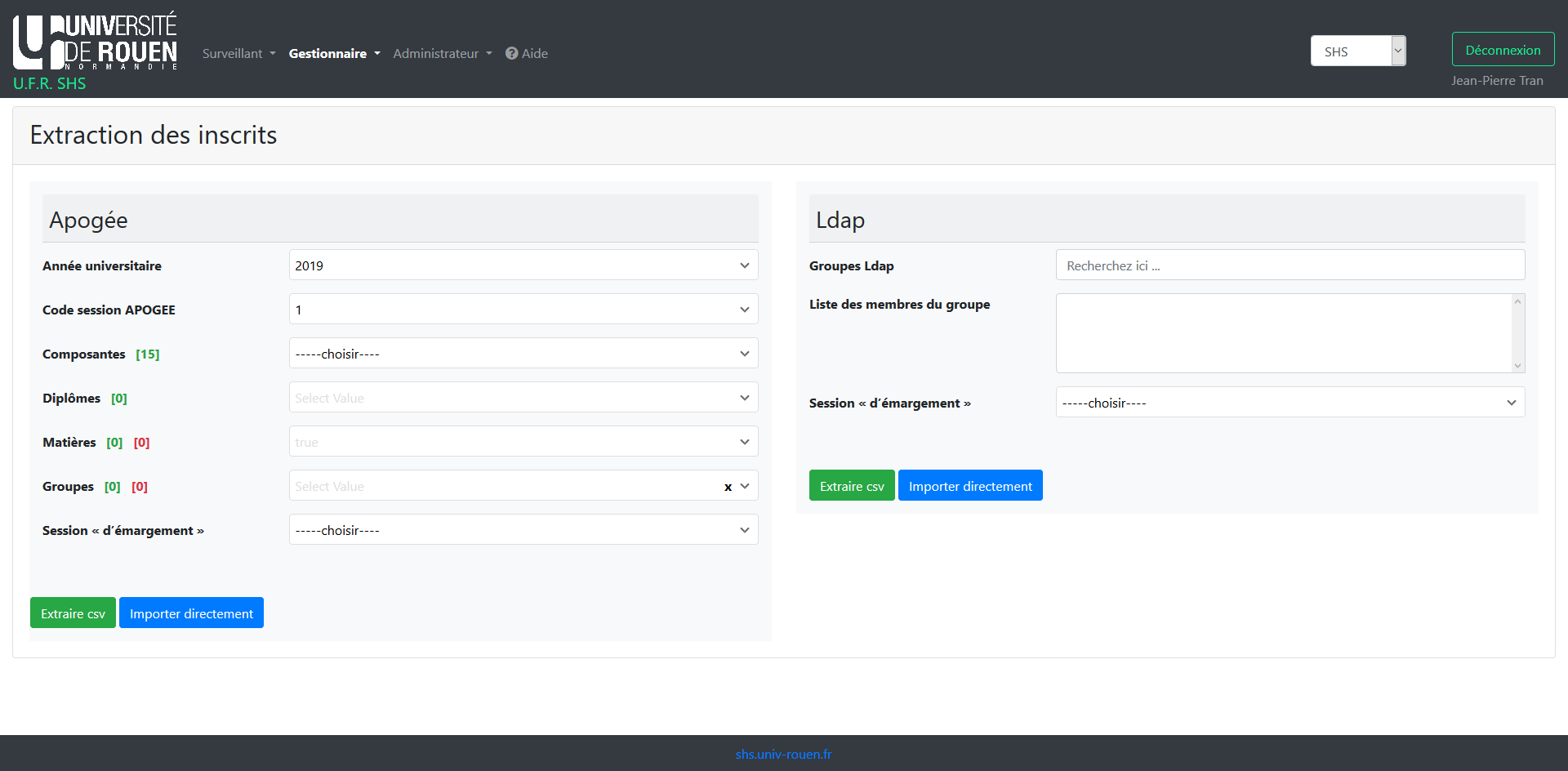
Task: Choose a value in Composantes dropdown
Action: pyautogui.click(x=523, y=354)
